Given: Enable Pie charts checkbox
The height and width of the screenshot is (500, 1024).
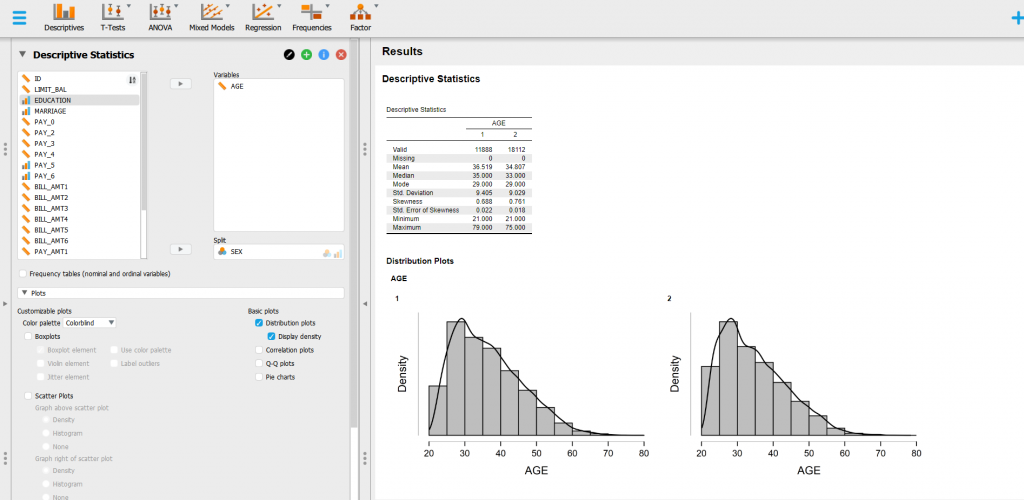Looking at the screenshot, I should point(259,377).
